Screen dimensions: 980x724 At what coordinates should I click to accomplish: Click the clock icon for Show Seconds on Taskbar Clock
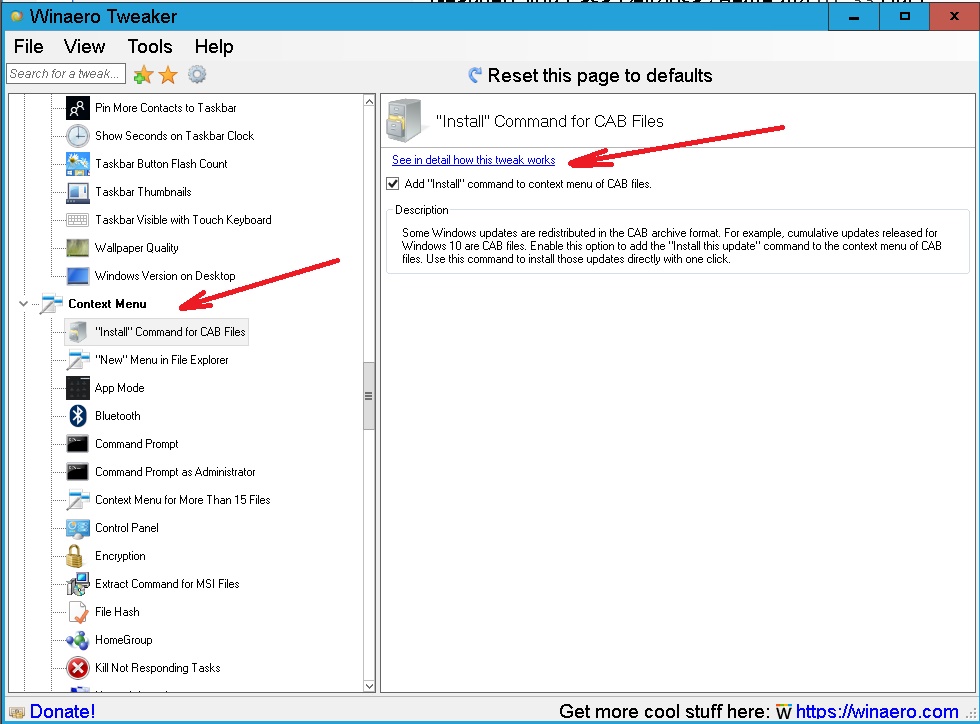click(78, 136)
